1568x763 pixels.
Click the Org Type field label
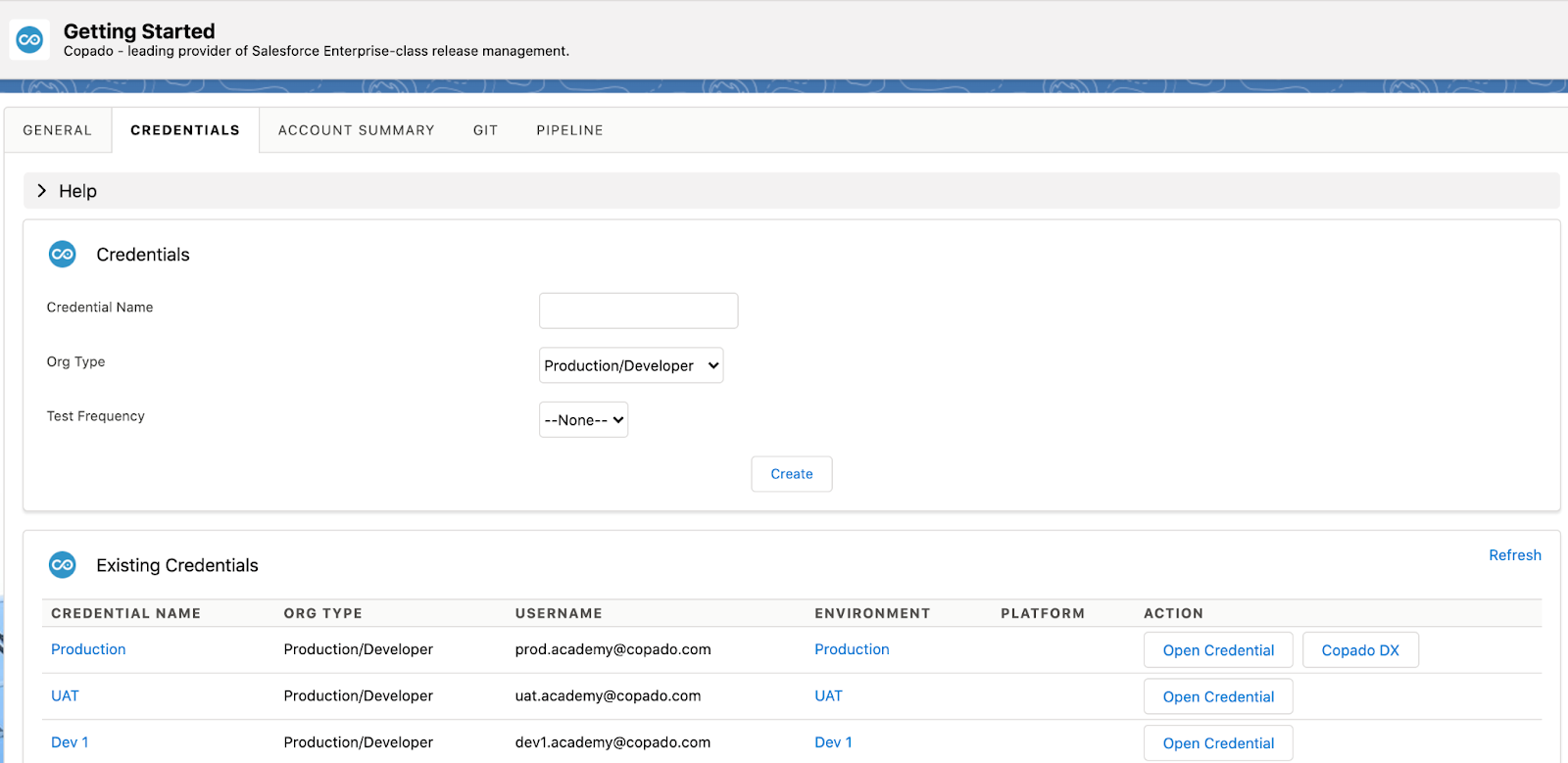coord(75,361)
